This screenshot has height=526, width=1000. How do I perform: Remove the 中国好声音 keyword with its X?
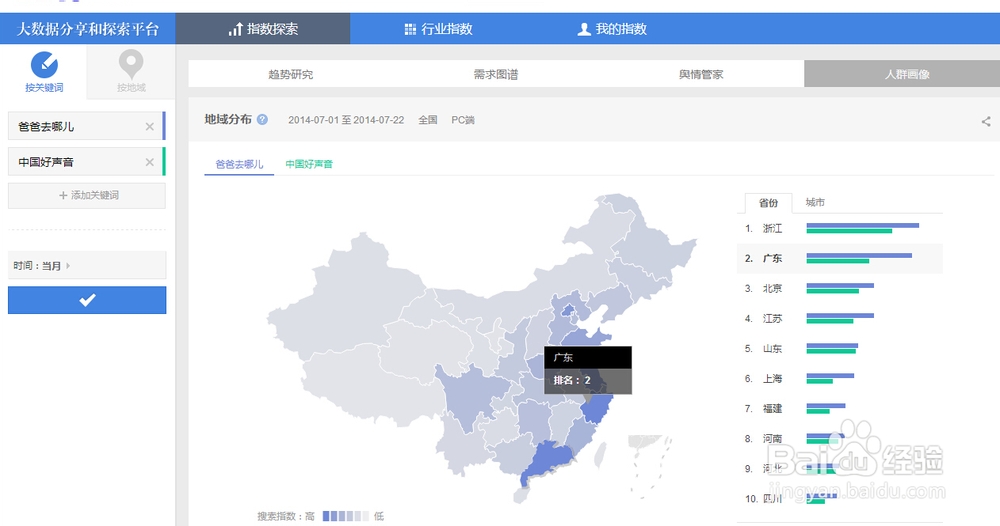149,162
